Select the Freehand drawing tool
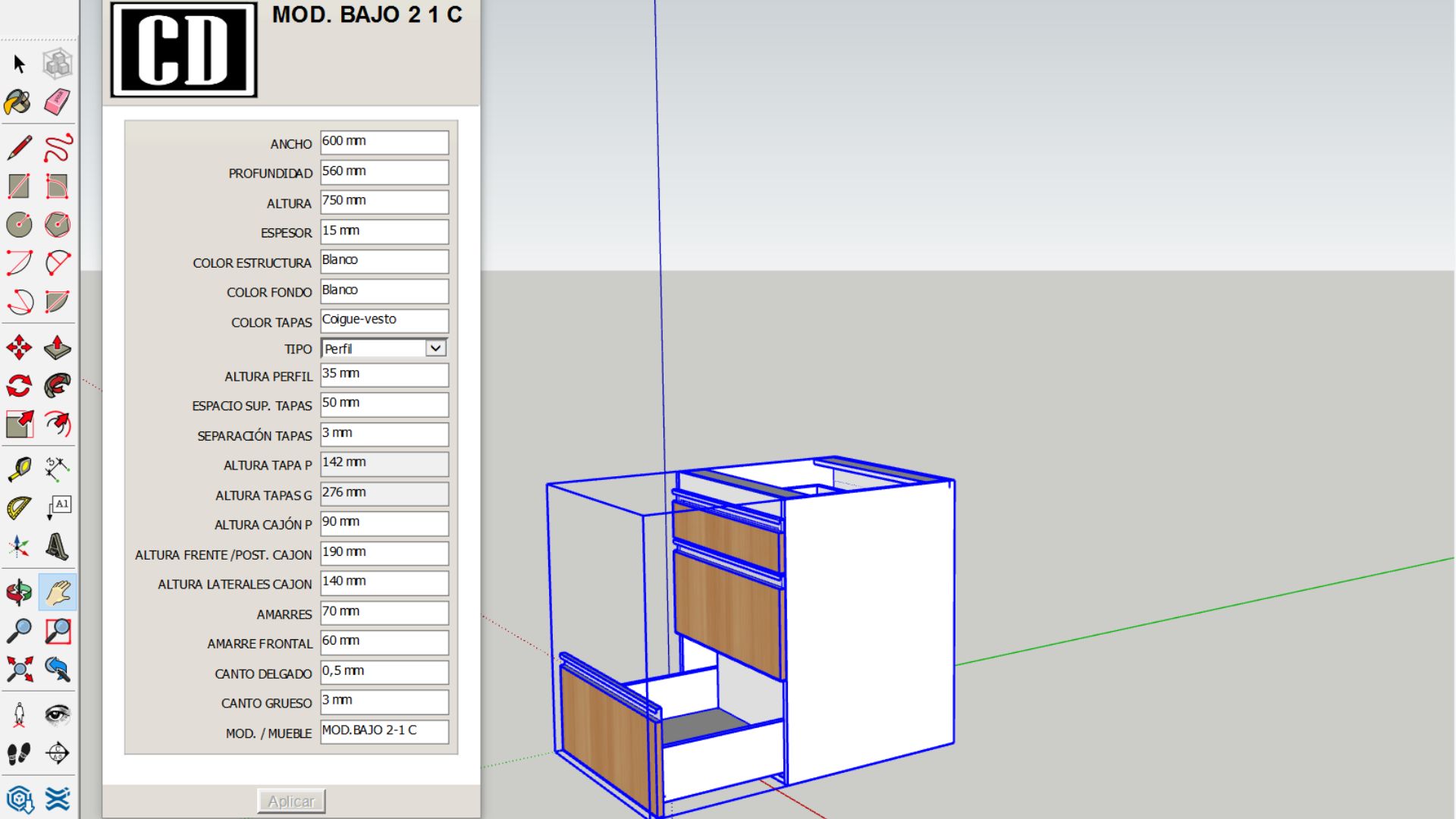 pos(59,148)
